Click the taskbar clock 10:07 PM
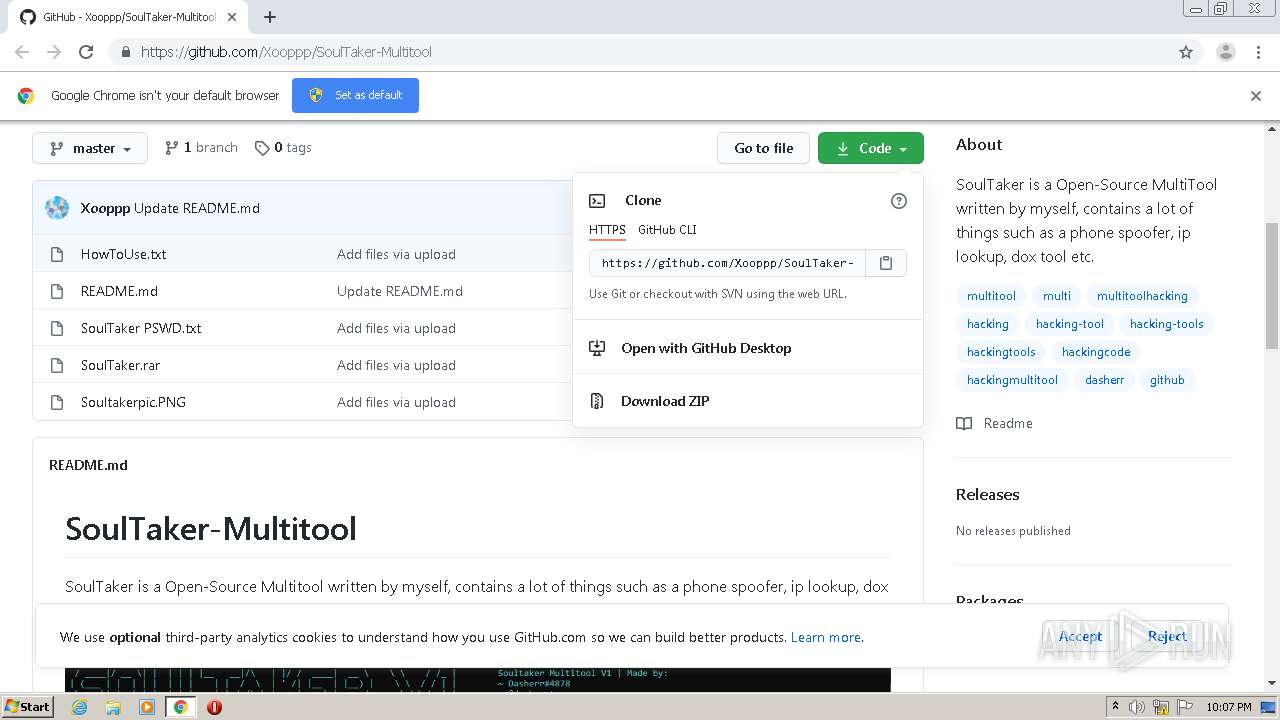The width and height of the screenshot is (1280, 720). pyautogui.click(x=1228, y=707)
